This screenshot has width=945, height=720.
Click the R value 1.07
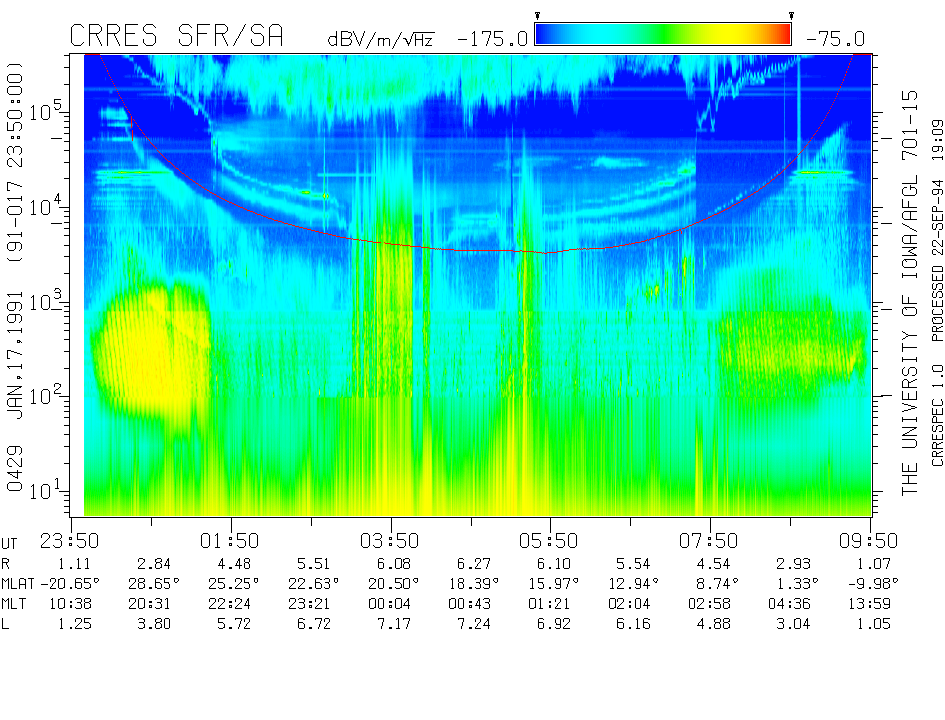[874, 564]
